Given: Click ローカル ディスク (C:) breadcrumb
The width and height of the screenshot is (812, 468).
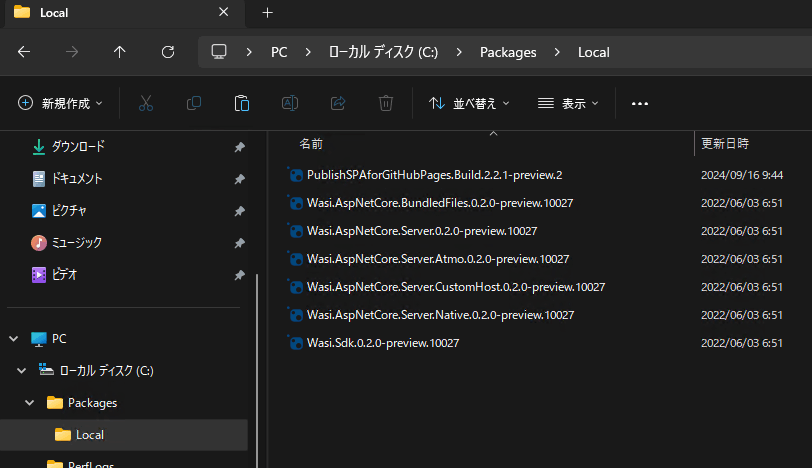Looking at the screenshot, I should (x=384, y=52).
